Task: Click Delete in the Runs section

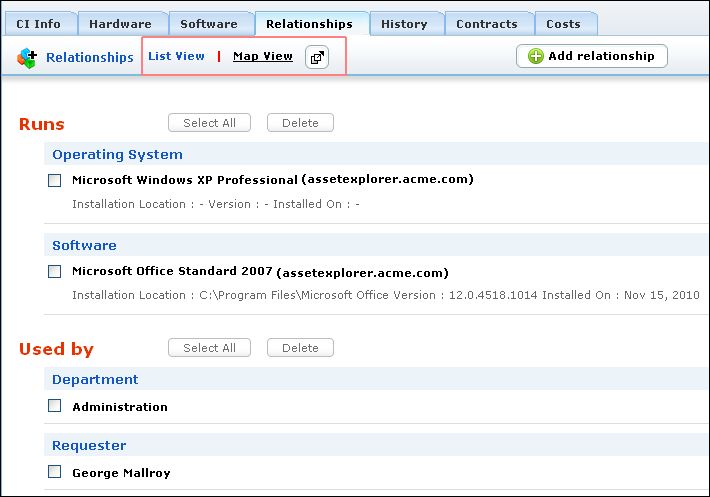Action: click(x=300, y=123)
